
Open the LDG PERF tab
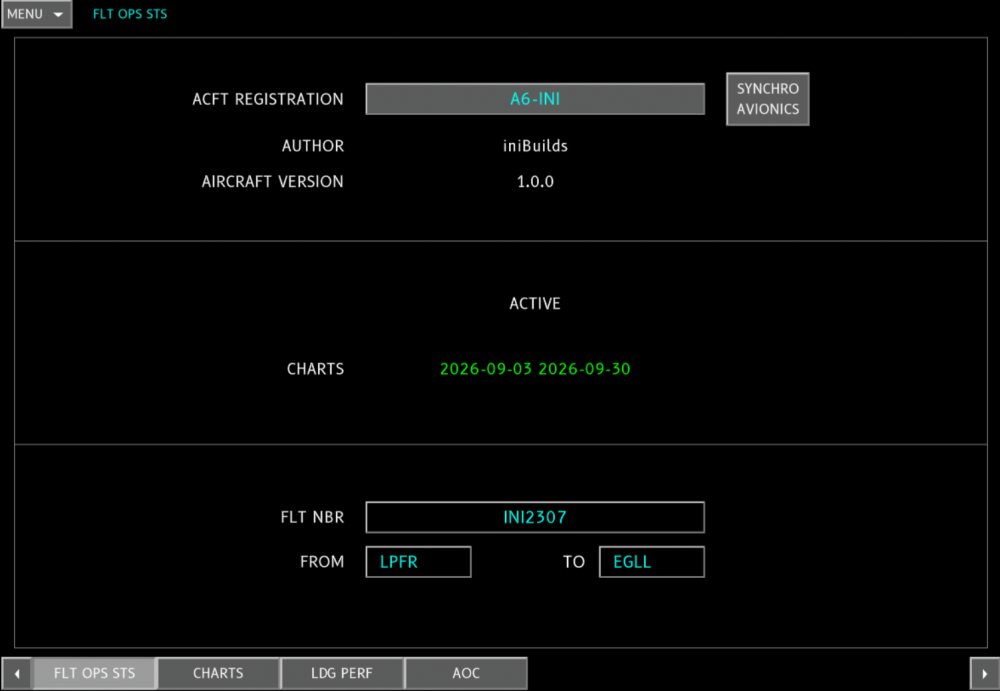pos(342,674)
